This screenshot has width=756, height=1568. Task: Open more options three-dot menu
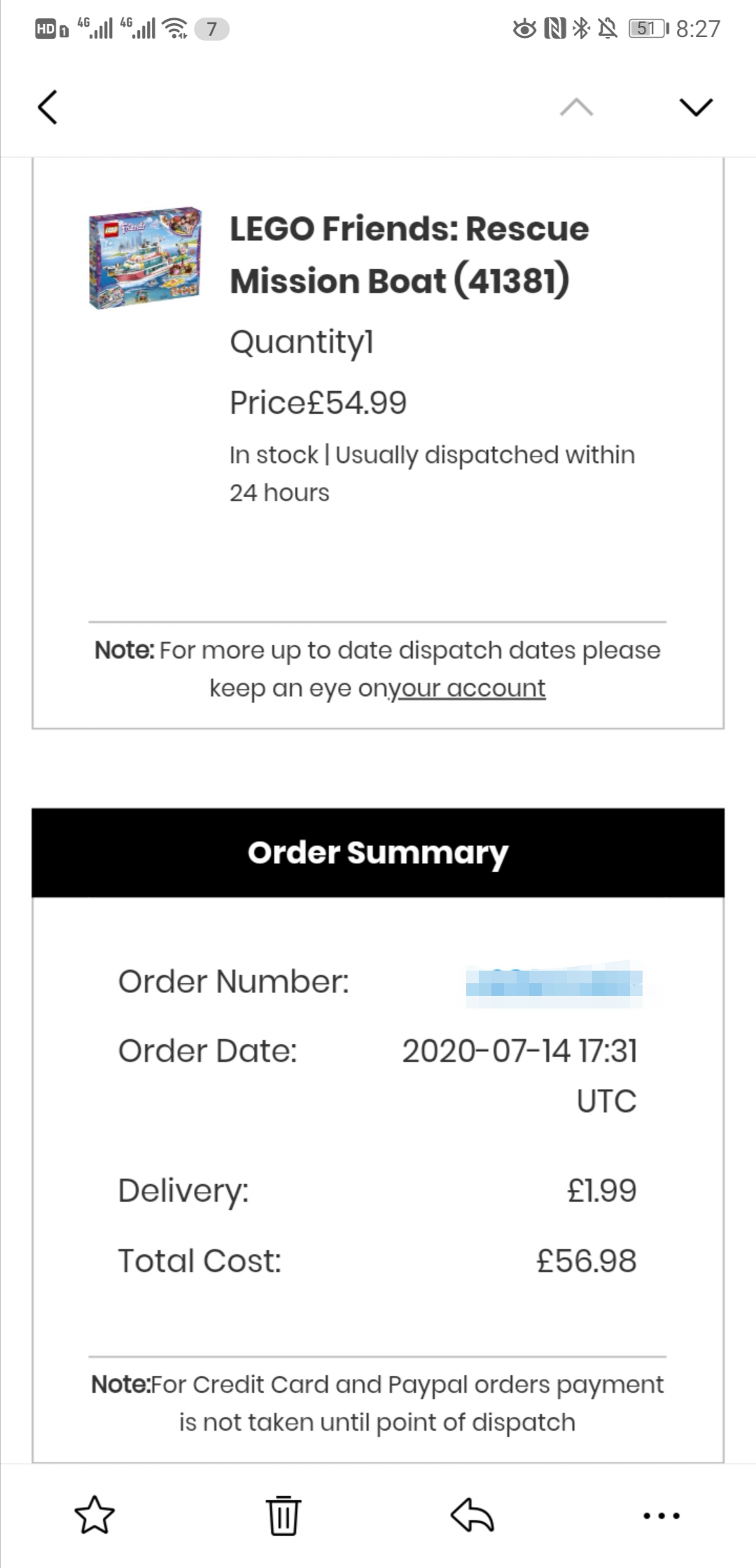(x=661, y=1515)
